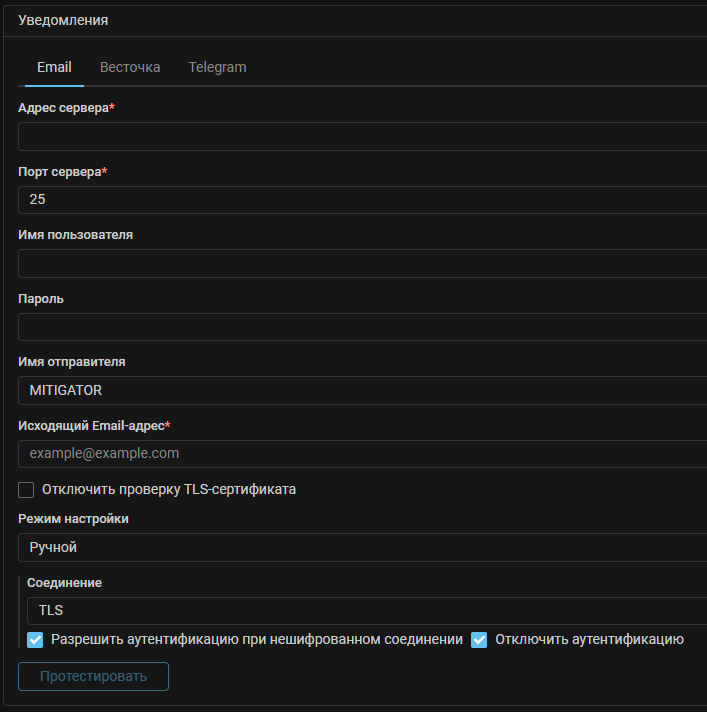The width and height of the screenshot is (707, 712).
Task: Open the Весточка tab
Action: 130,67
